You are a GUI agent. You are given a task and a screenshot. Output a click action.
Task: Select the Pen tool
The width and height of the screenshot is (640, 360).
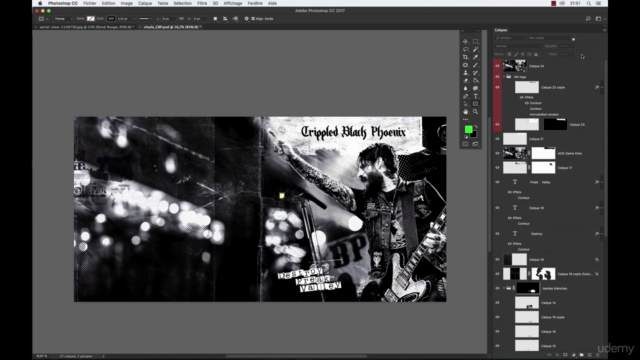click(x=465, y=96)
